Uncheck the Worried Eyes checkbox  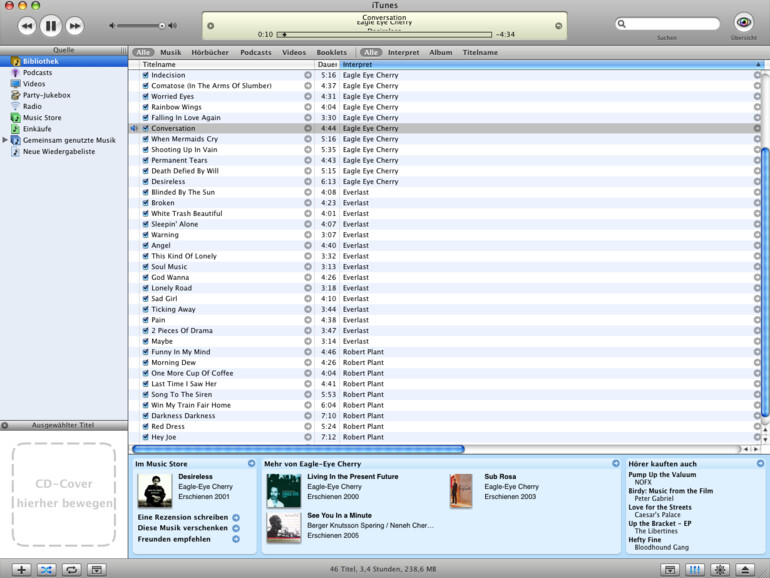tap(145, 96)
